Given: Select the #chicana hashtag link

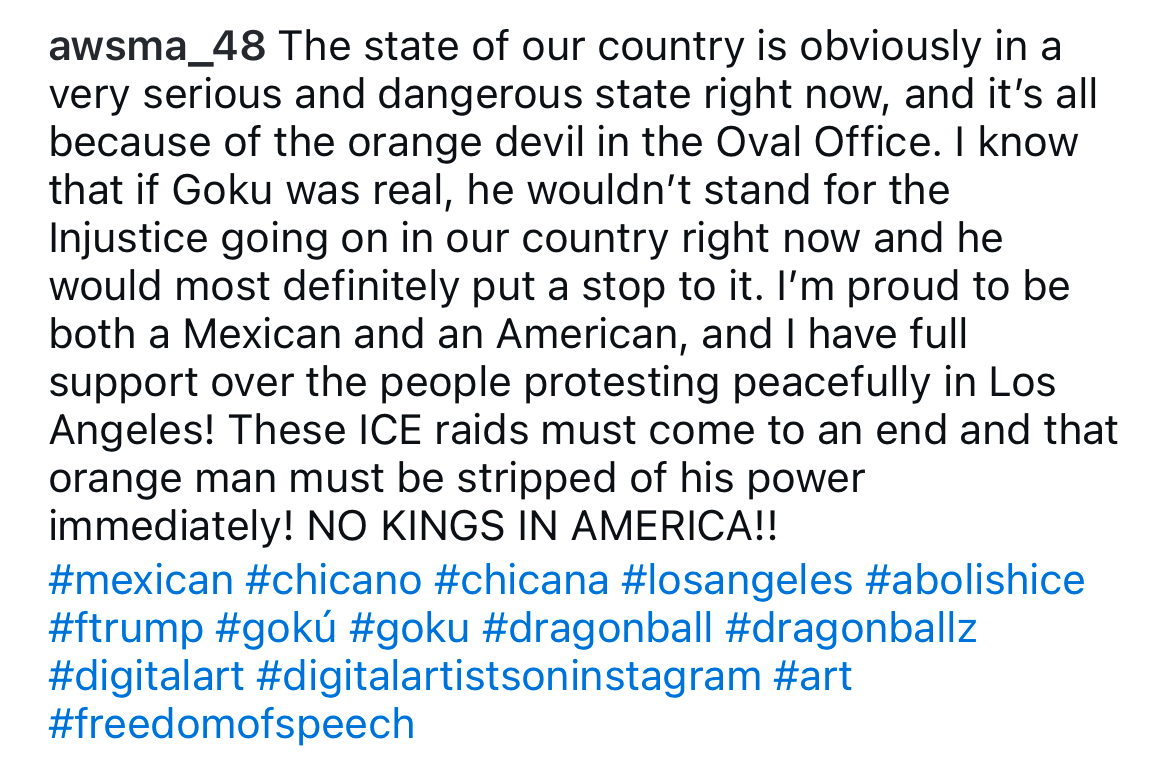Looking at the screenshot, I should coord(522,580).
